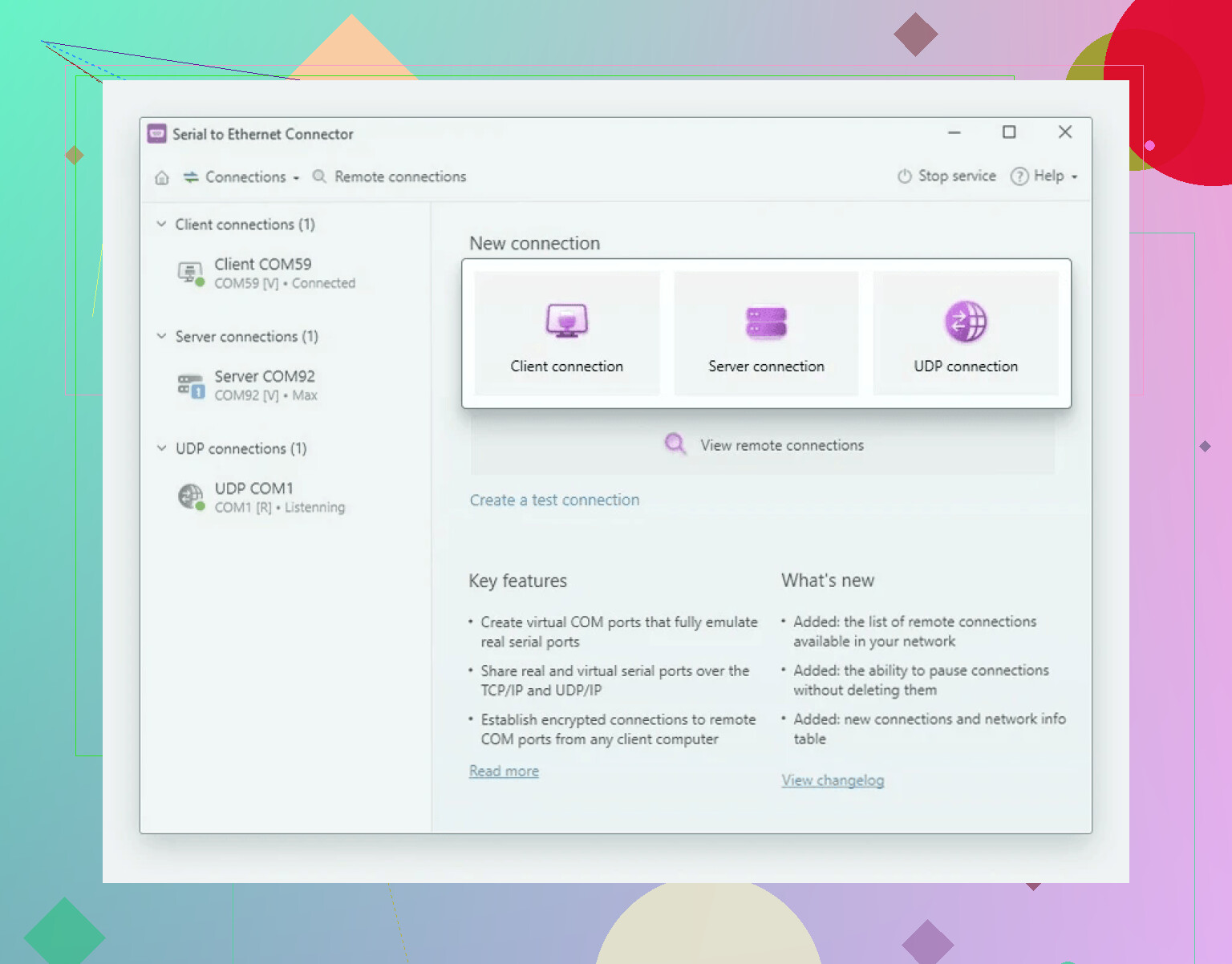Click the magnifier icon beside View remote connections

pyautogui.click(x=675, y=444)
